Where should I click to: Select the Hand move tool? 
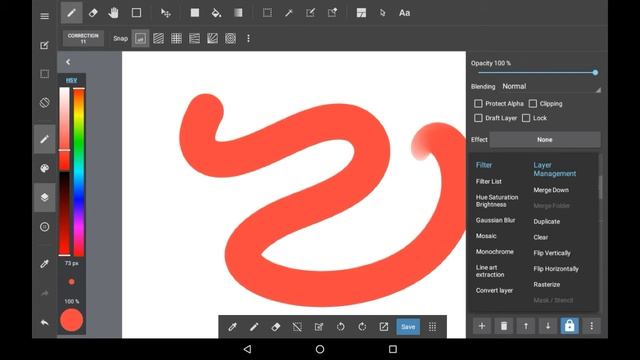pos(113,13)
